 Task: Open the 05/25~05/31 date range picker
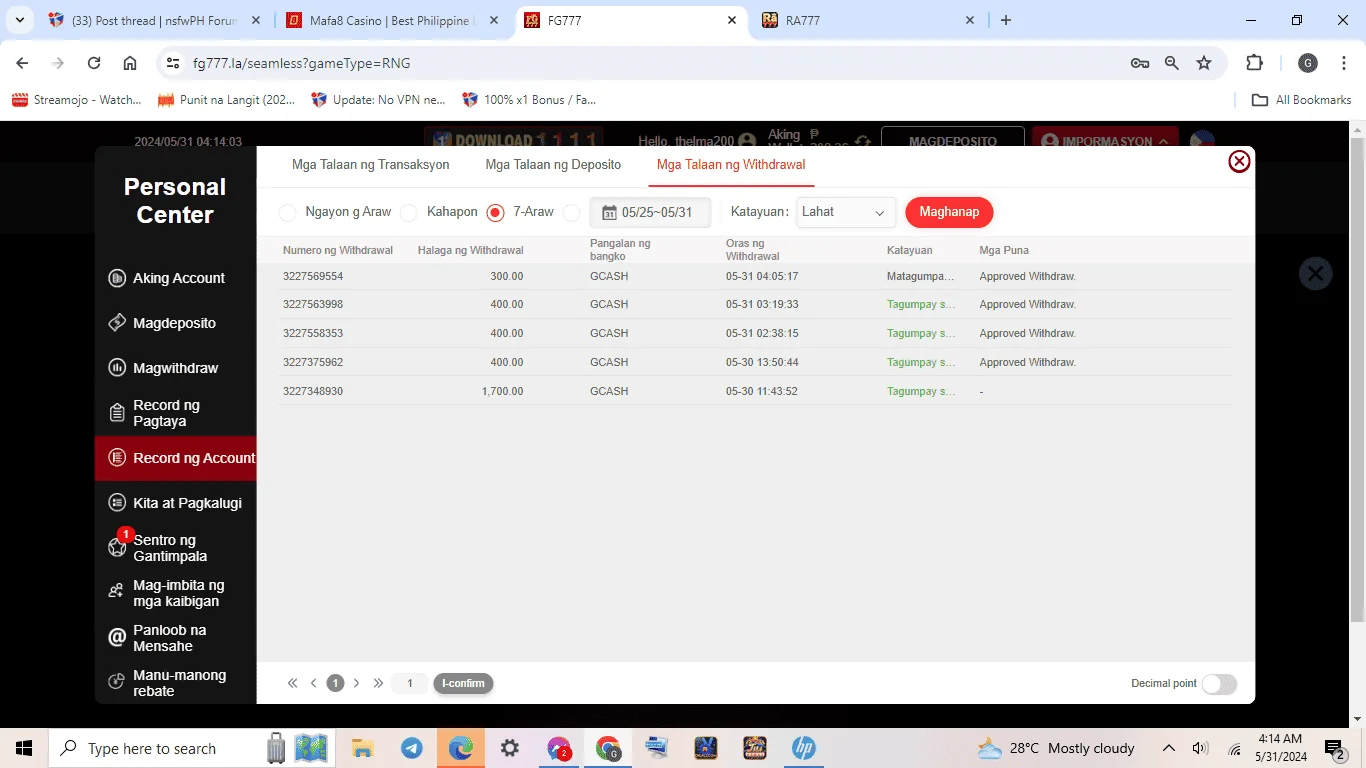pyautogui.click(x=650, y=213)
